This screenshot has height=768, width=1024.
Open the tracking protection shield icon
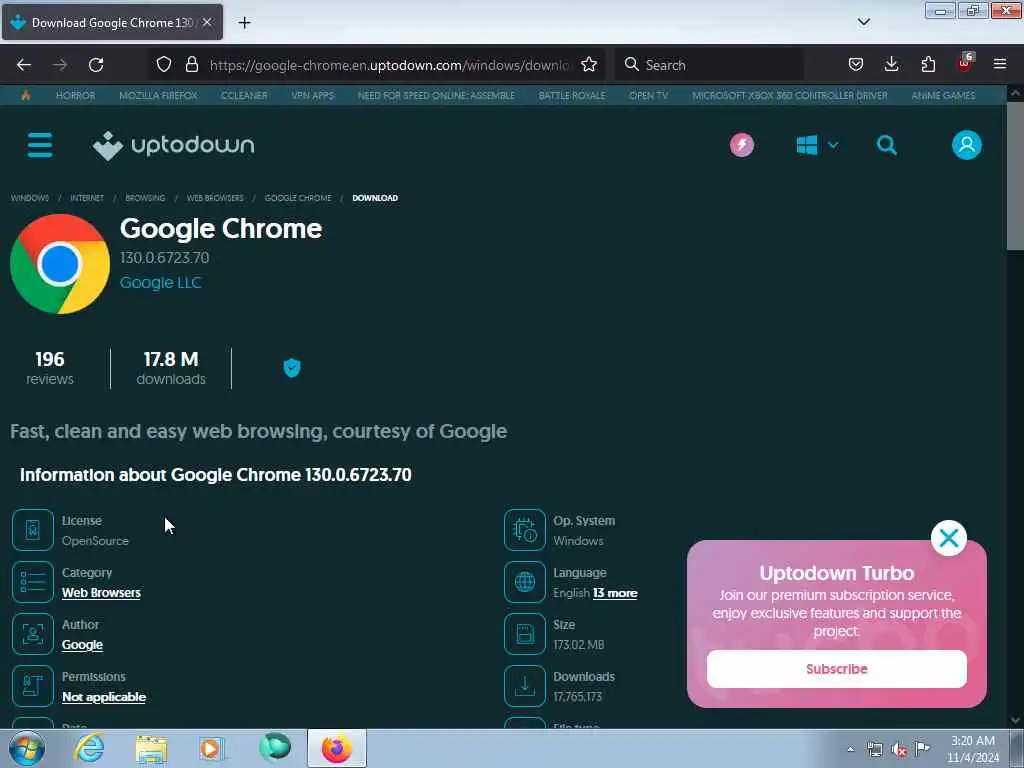click(x=164, y=64)
